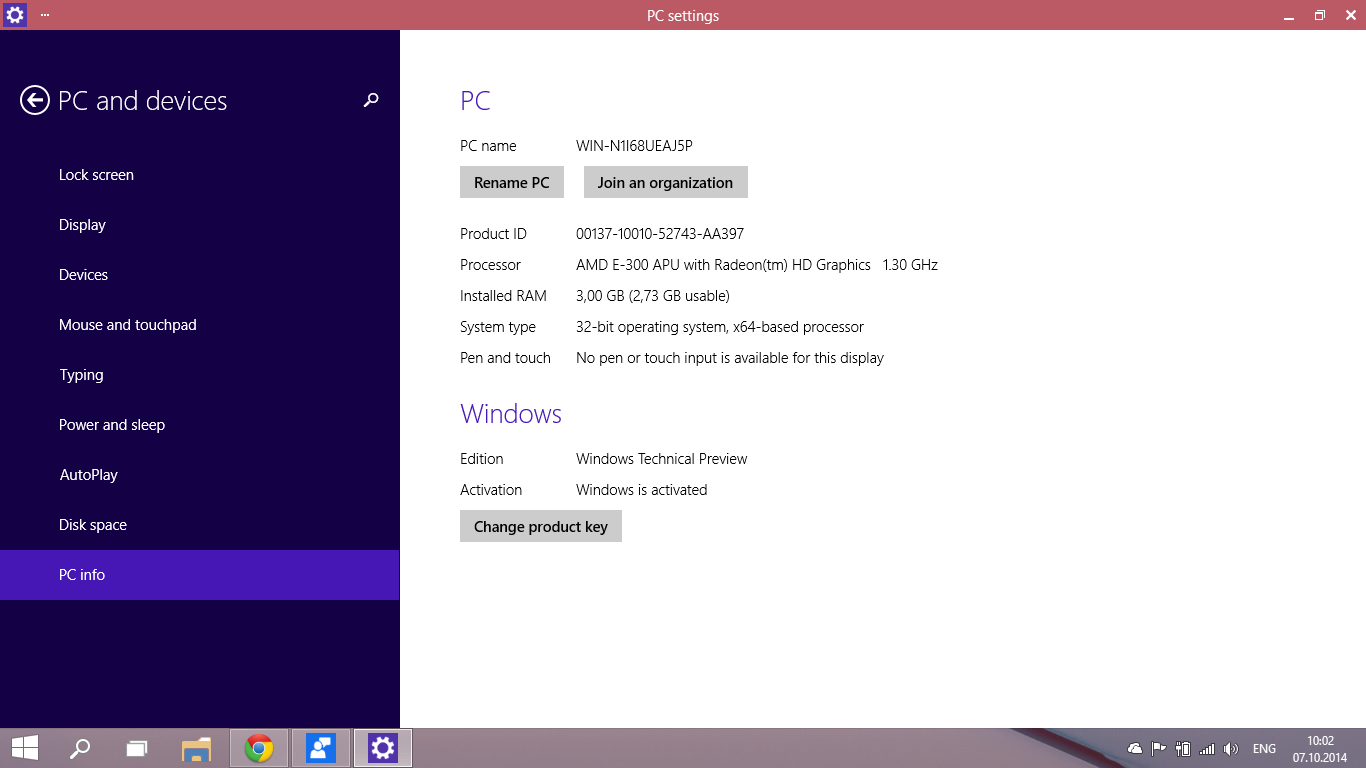
Task: Open the volume speaker tray icon
Action: tap(1231, 749)
